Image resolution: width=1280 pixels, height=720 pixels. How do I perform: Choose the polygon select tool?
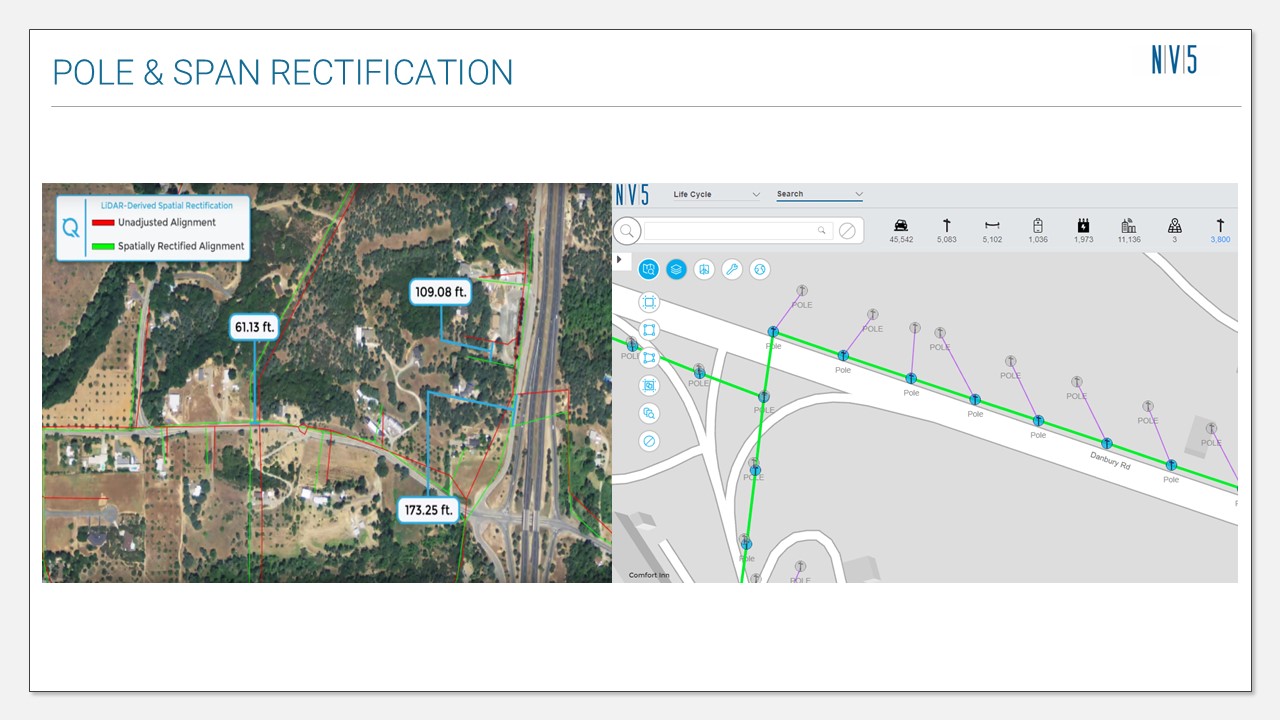coord(649,357)
